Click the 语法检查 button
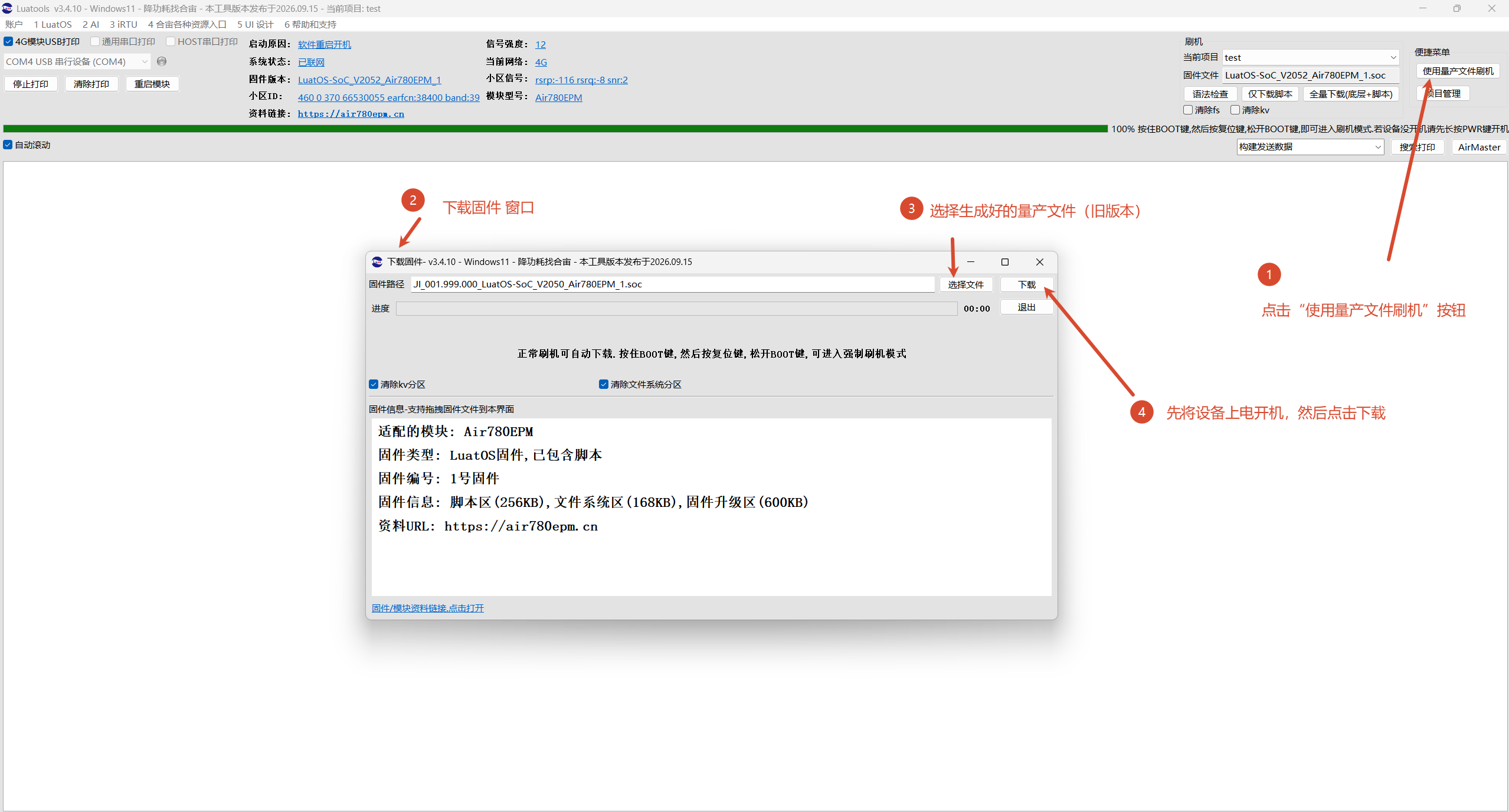The width and height of the screenshot is (1509, 812). click(1210, 94)
